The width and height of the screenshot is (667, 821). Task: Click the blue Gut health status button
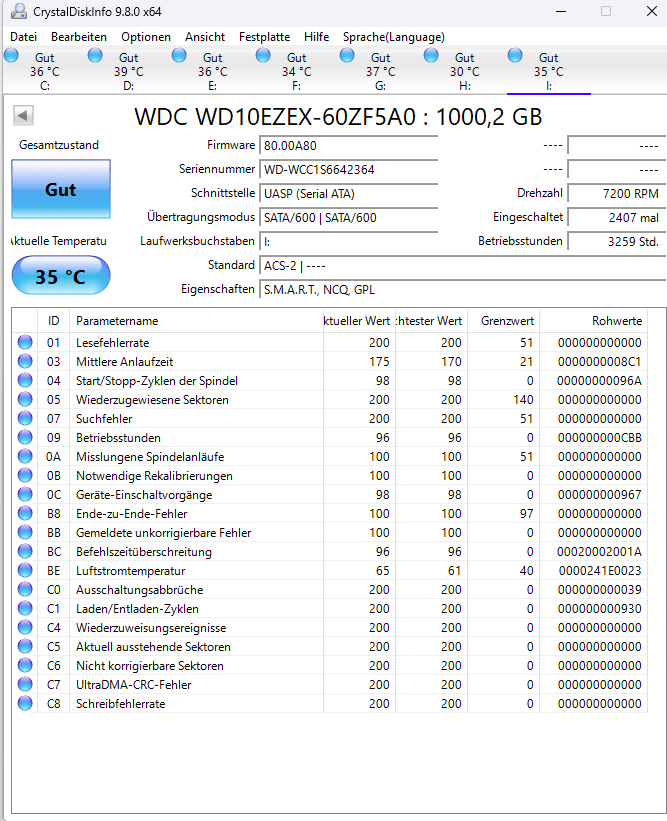click(x=61, y=189)
